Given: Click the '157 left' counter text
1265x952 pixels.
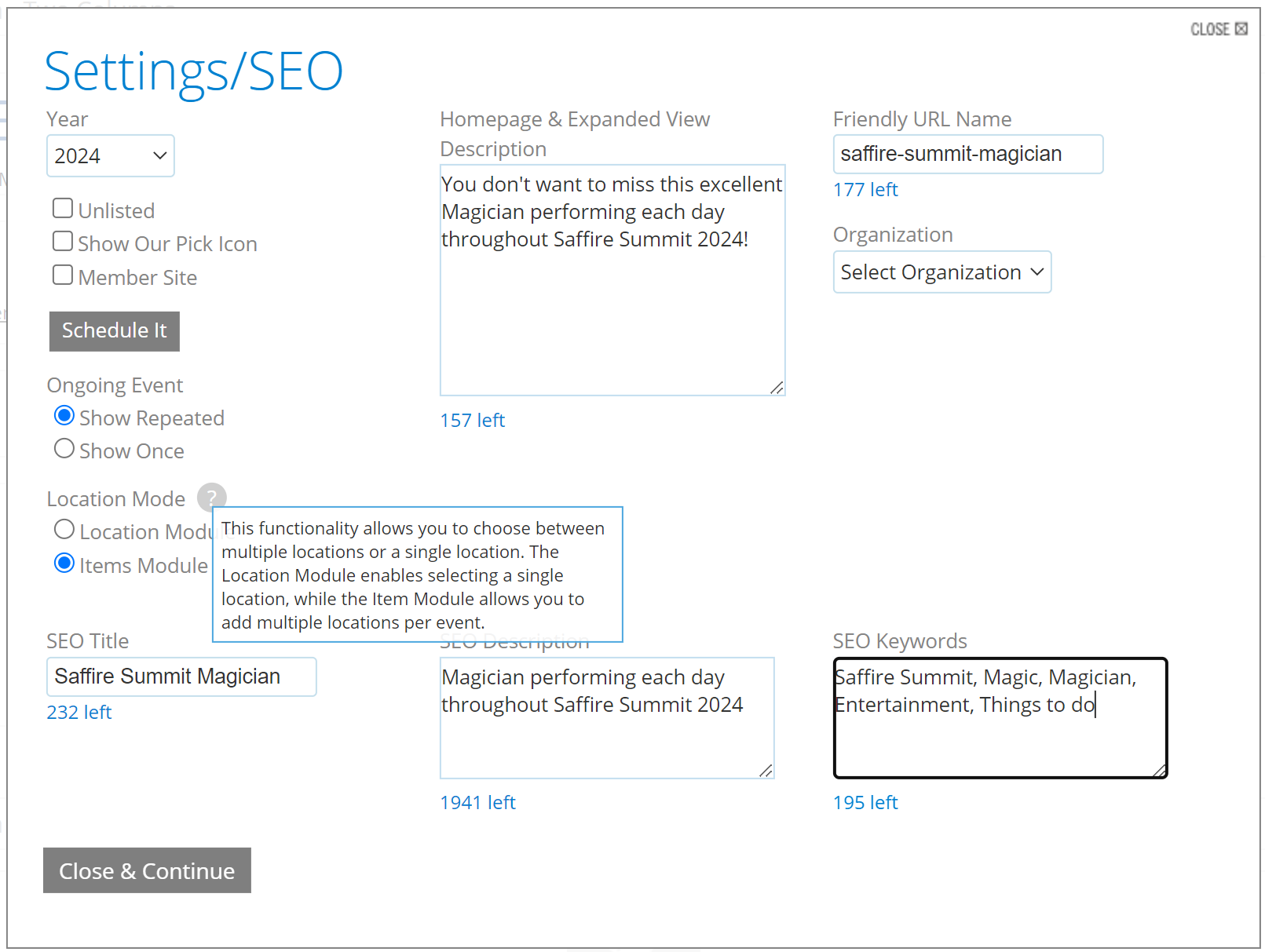Looking at the screenshot, I should (472, 421).
